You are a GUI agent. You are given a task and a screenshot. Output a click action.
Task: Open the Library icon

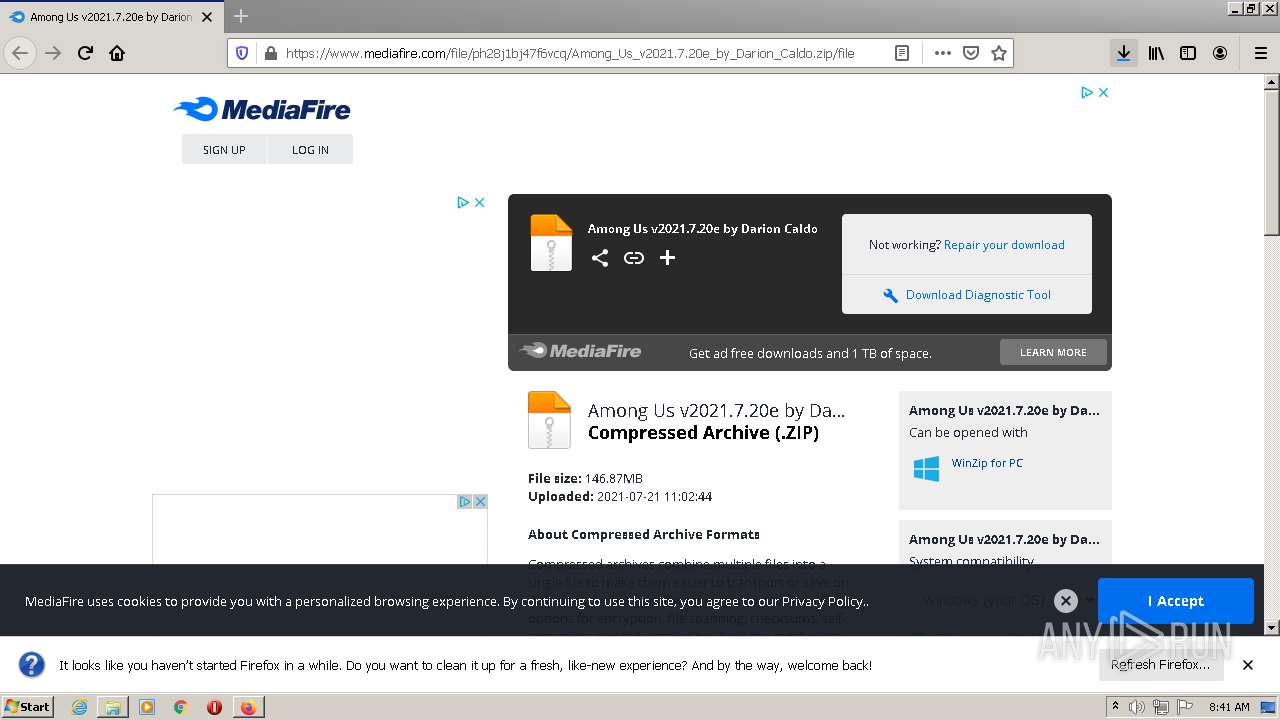click(x=1156, y=53)
